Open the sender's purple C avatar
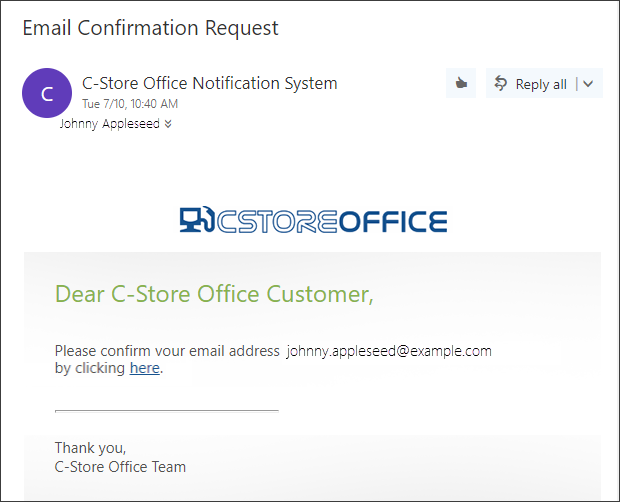 point(47,93)
